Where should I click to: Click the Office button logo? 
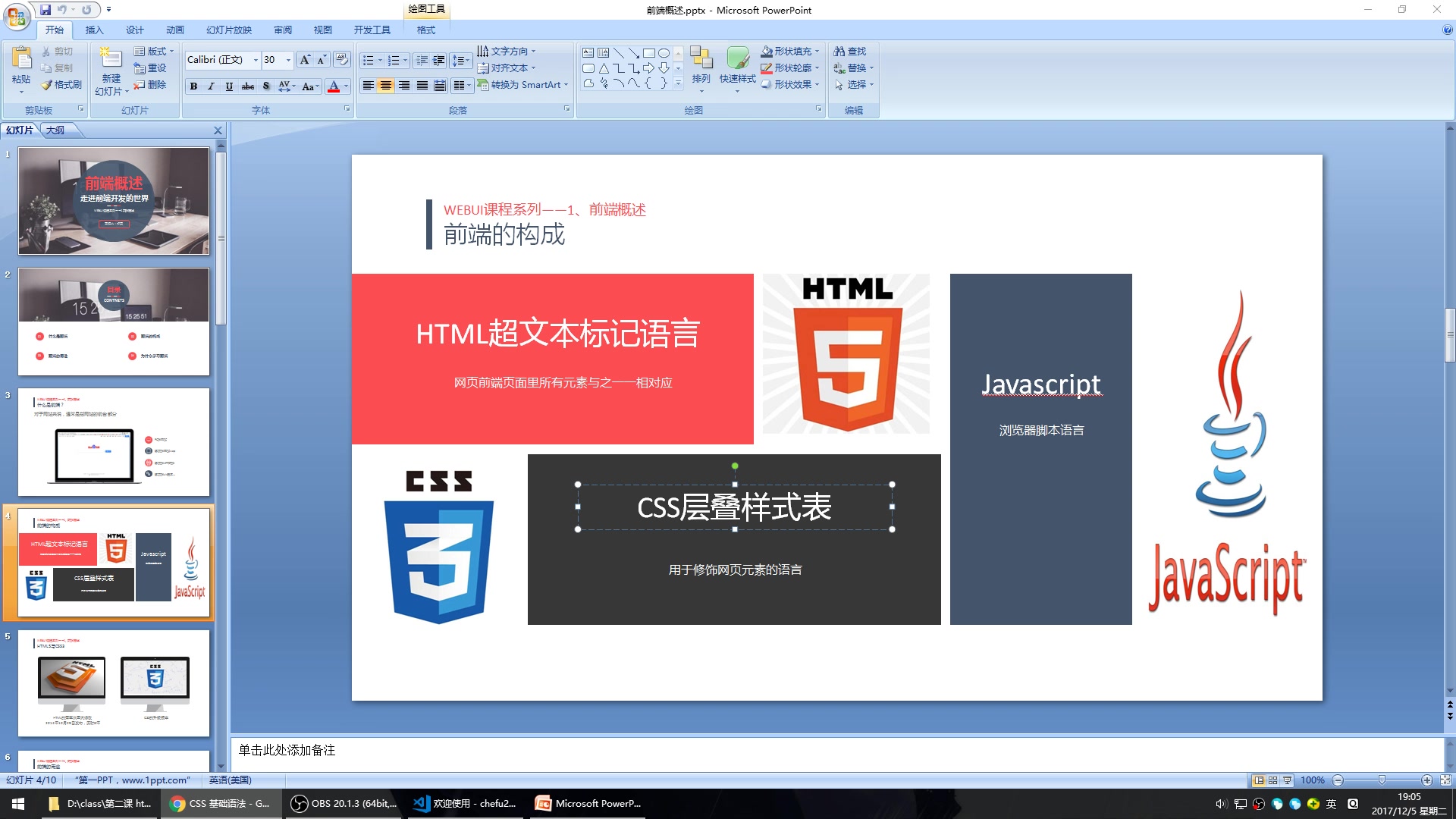(x=17, y=16)
